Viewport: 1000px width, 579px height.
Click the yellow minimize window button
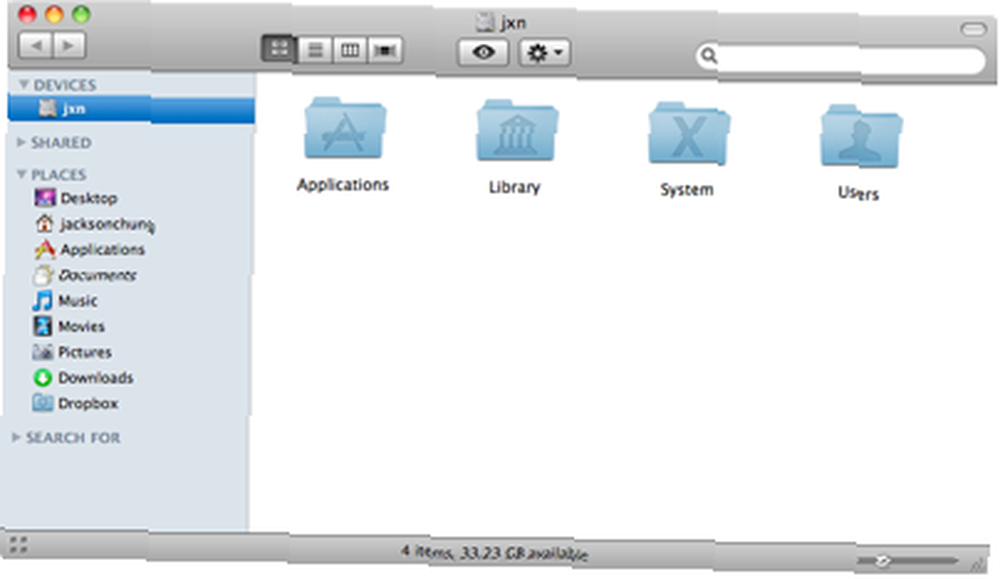(x=54, y=14)
